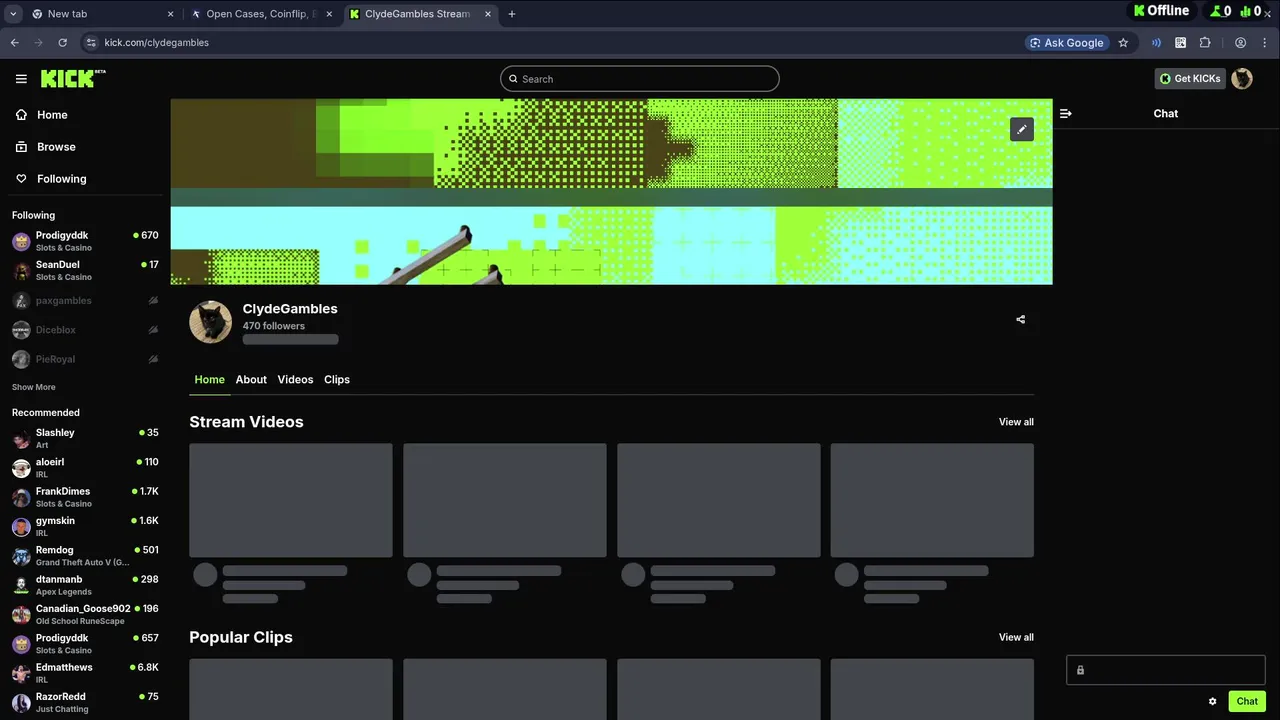Click the browser back arrow
The height and width of the screenshot is (720, 1280).
tap(15, 43)
